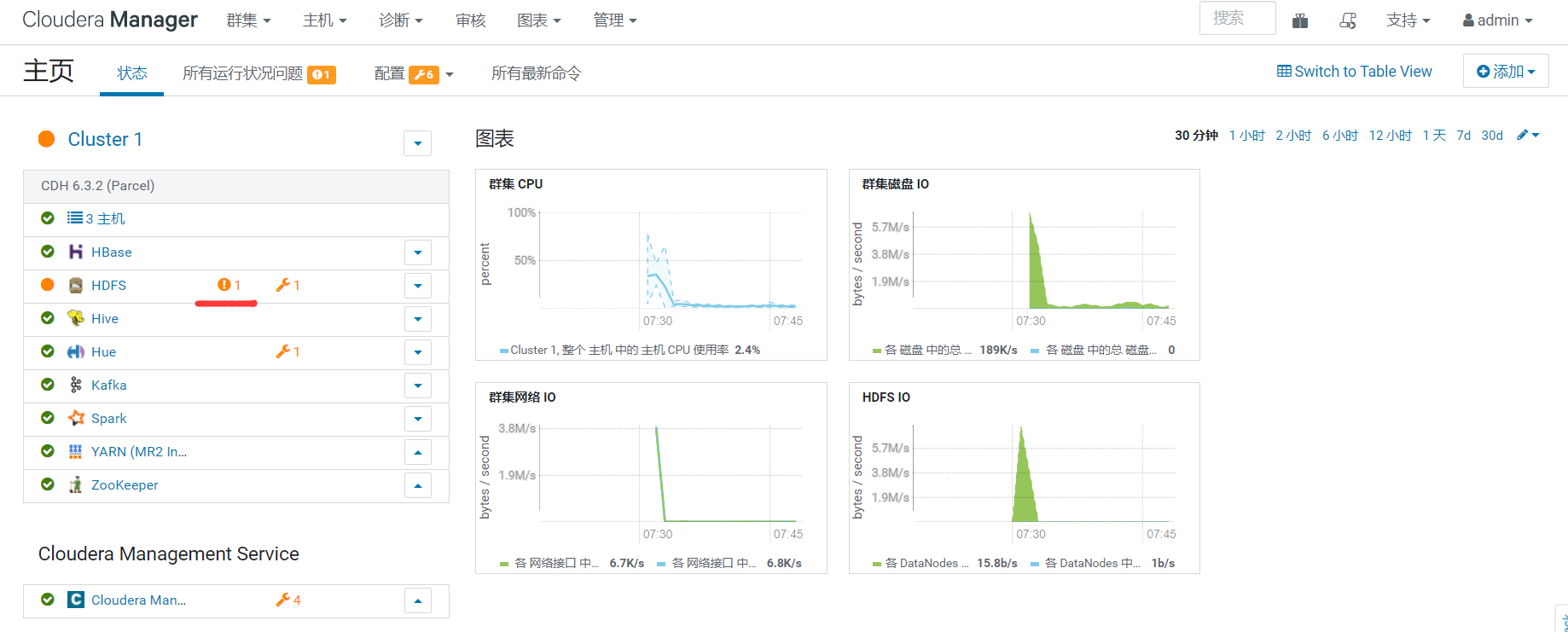Check Cluster 1 orange status circle
Viewport: 1568px width, 632px height.
tap(47, 139)
